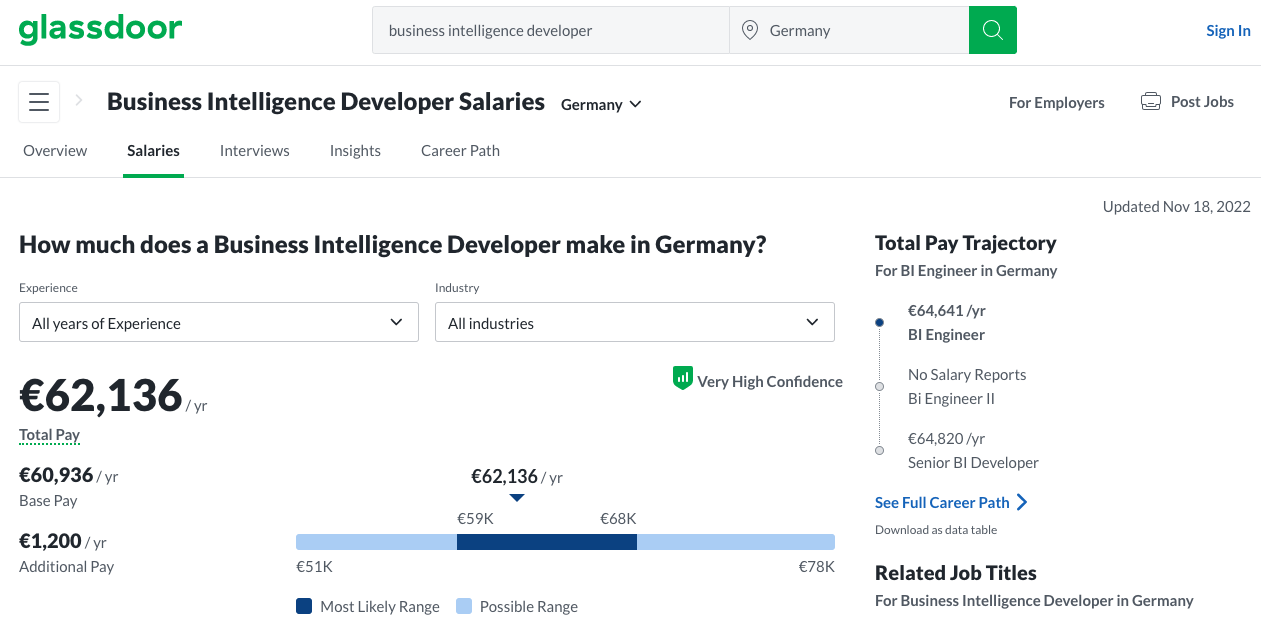Click the green search magnifier button
Screen dimensions: 1261x625
(x=993, y=30)
